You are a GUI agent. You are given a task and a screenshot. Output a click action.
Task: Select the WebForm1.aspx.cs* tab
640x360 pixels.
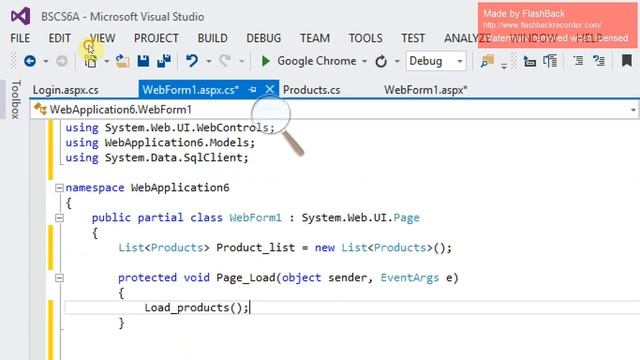pos(191,90)
